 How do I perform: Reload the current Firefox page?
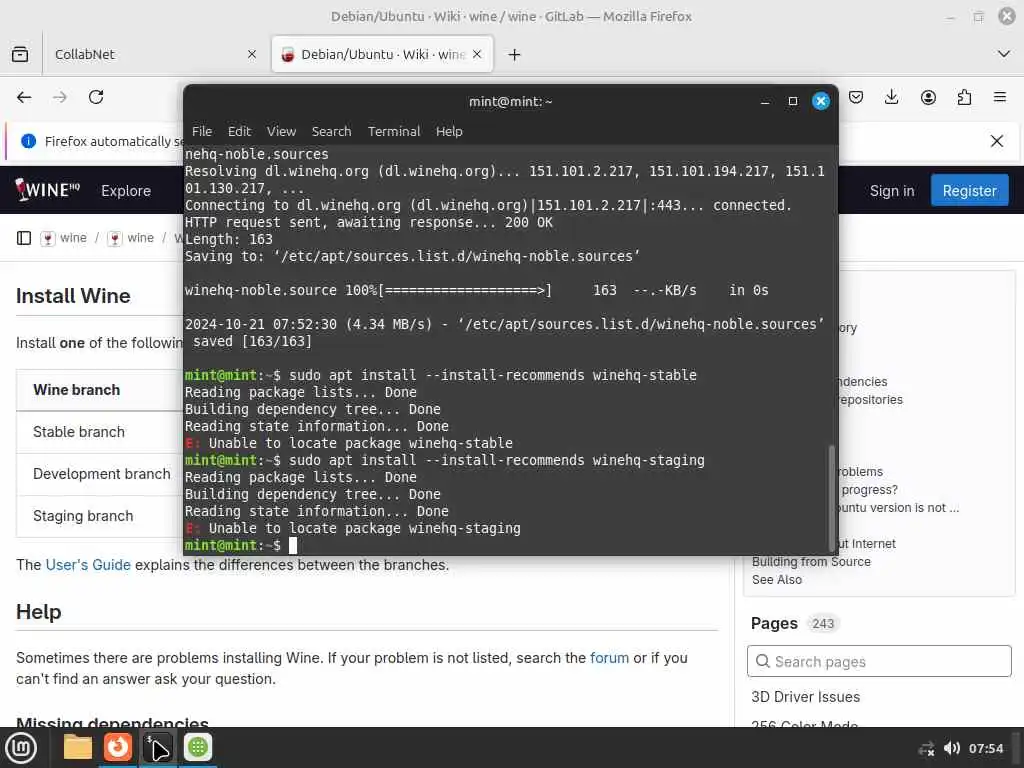pyautogui.click(x=96, y=97)
